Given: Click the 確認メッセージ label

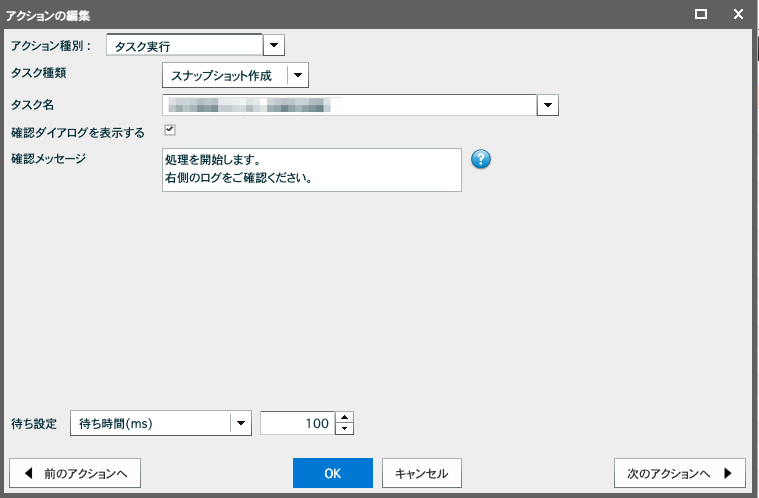Looking at the screenshot, I should point(48,159).
